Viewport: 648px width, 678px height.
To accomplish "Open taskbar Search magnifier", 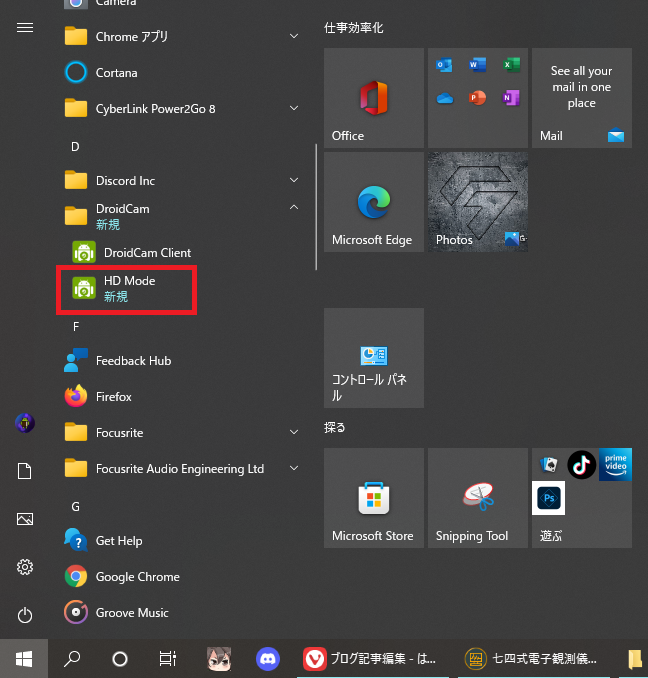I will click(x=72, y=659).
